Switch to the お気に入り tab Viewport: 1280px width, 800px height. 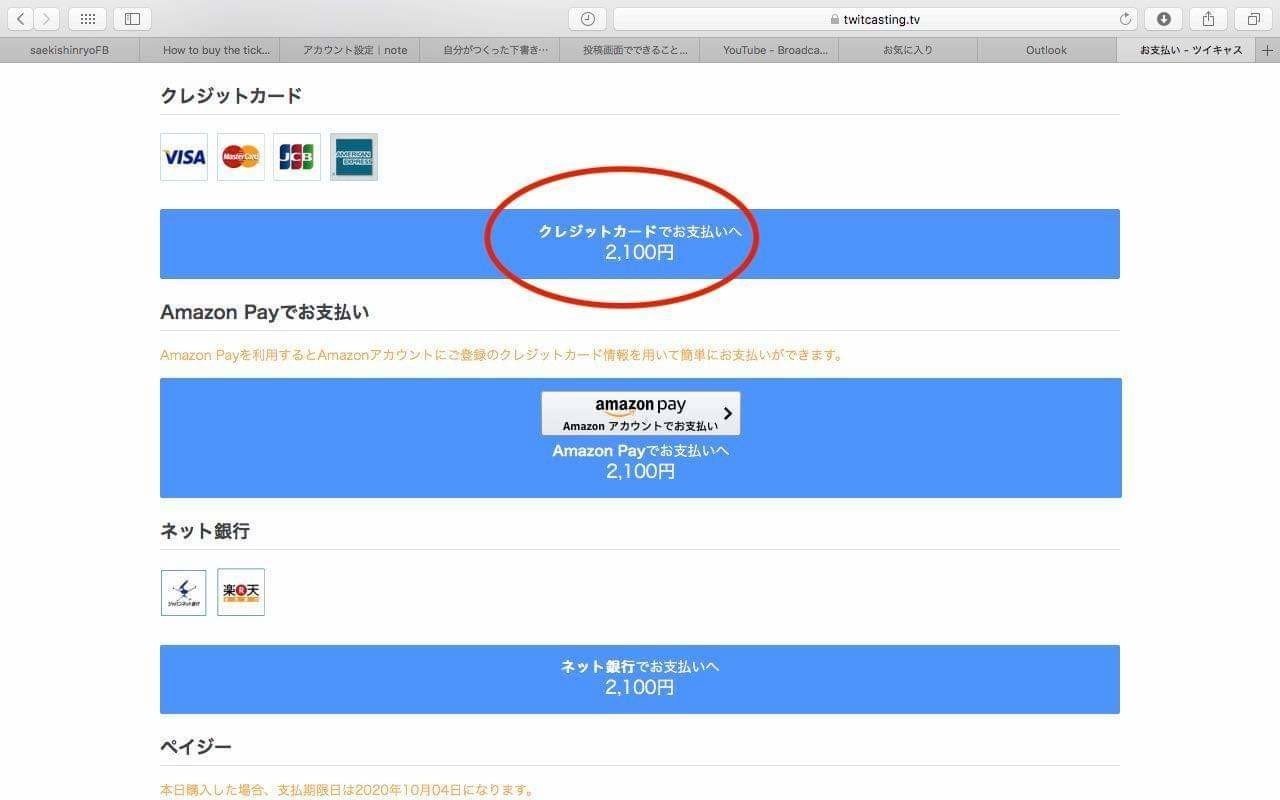tap(908, 50)
